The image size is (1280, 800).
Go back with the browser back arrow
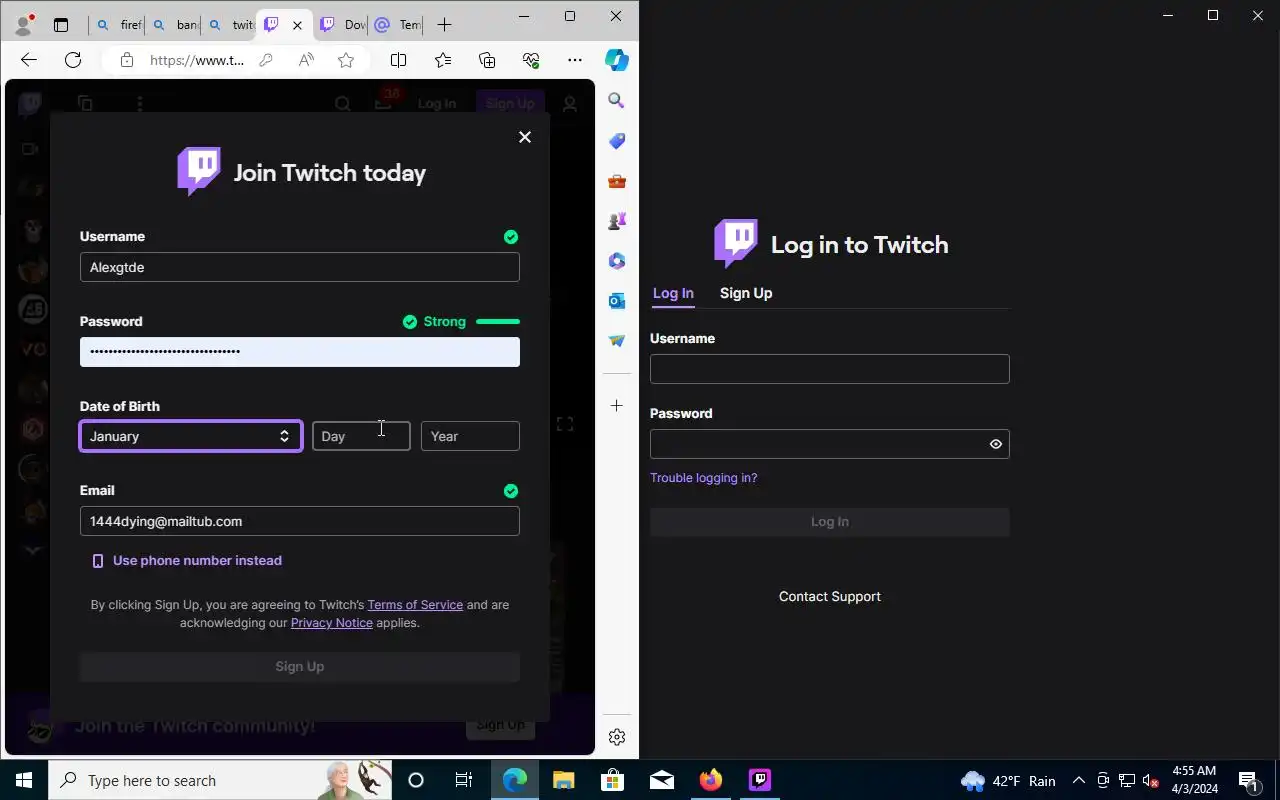pos(29,60)
